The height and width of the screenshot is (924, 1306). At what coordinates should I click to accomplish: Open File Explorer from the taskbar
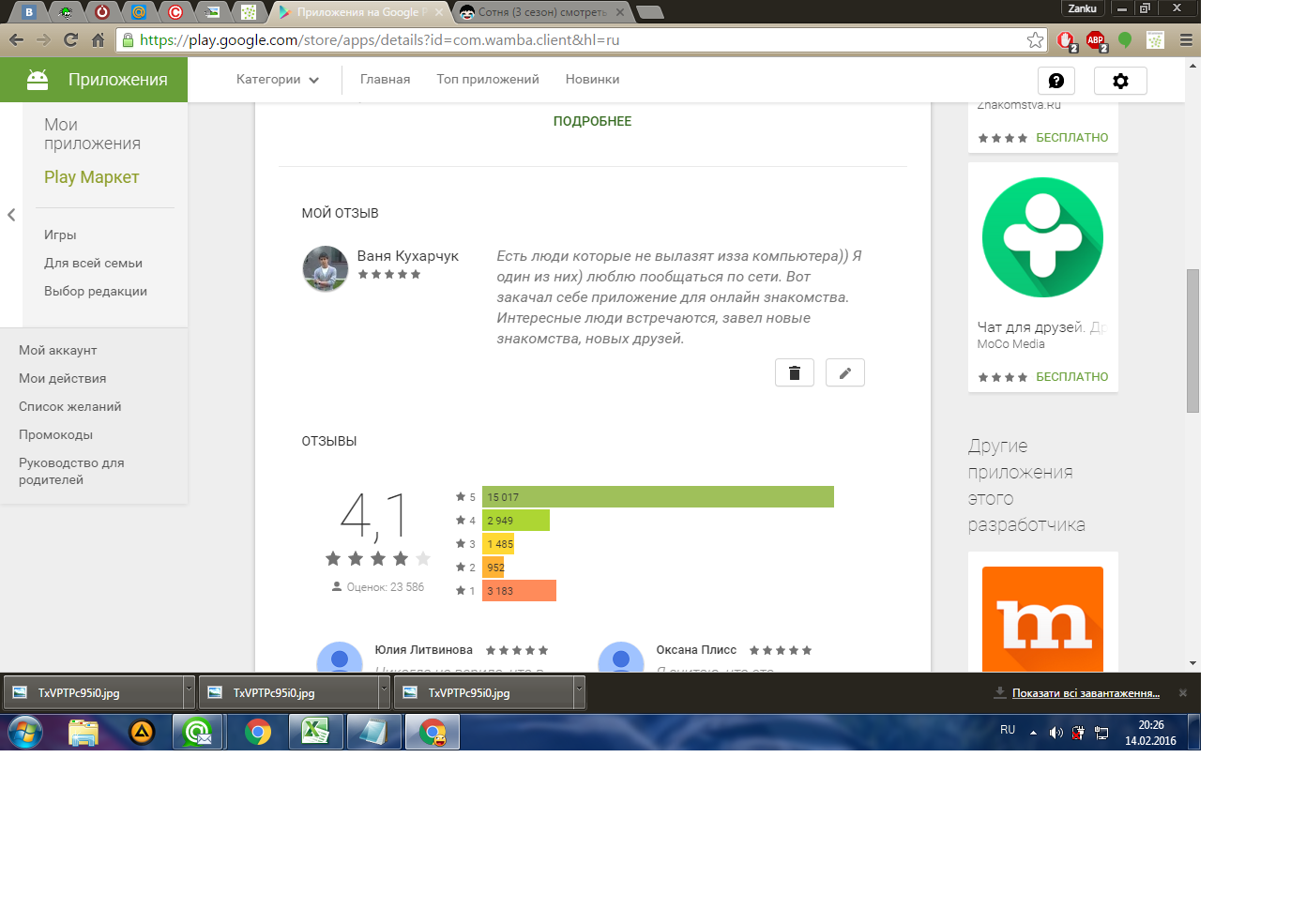click(84, 732)
